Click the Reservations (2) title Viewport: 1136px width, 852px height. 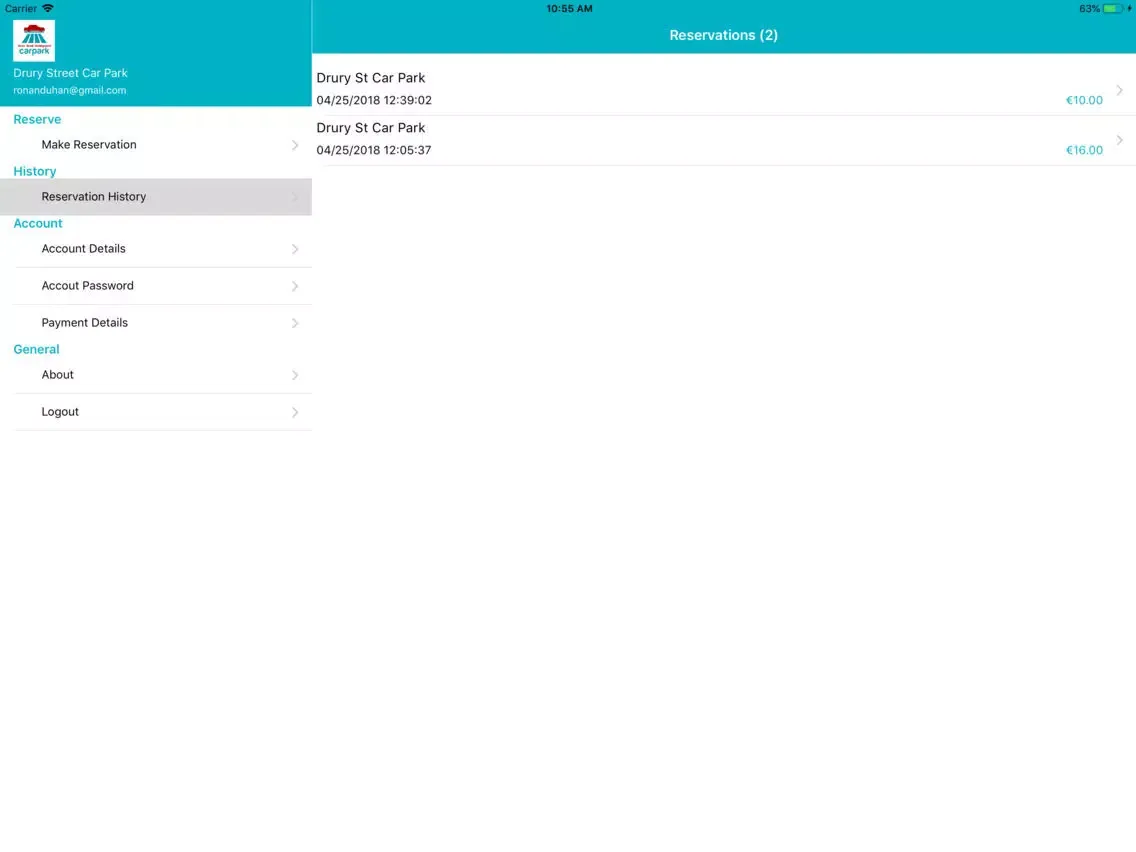click(x=723, y=35)
